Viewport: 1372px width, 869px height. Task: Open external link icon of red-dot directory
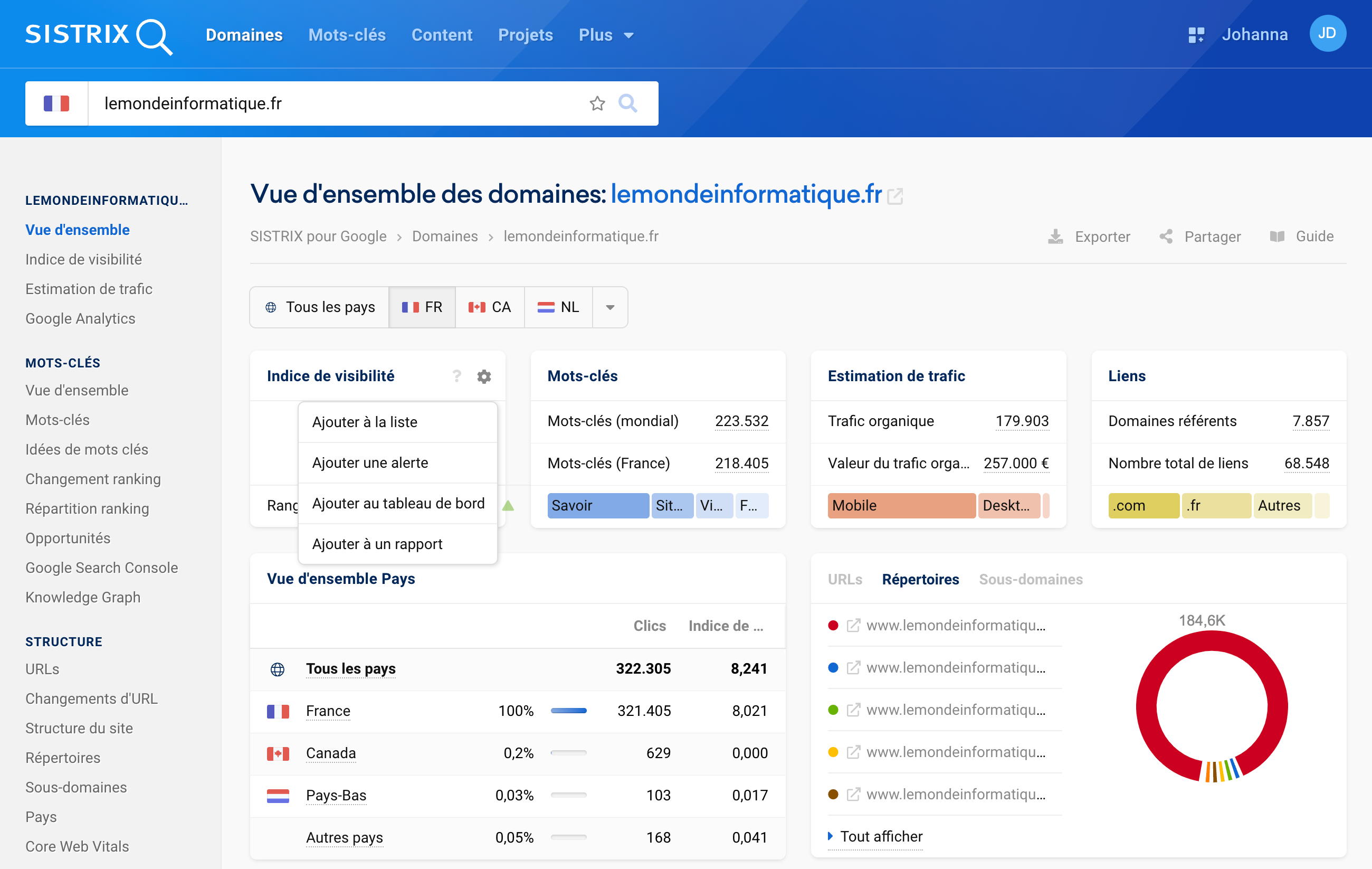pos(853,626)
